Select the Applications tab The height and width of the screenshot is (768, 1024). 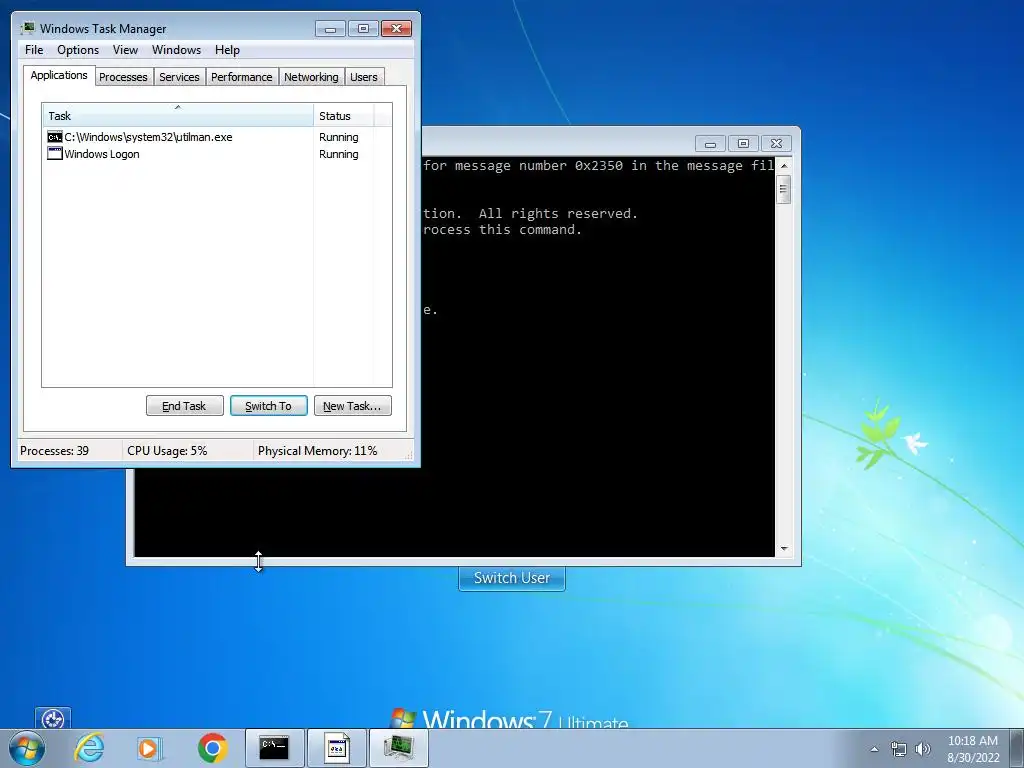59,75
